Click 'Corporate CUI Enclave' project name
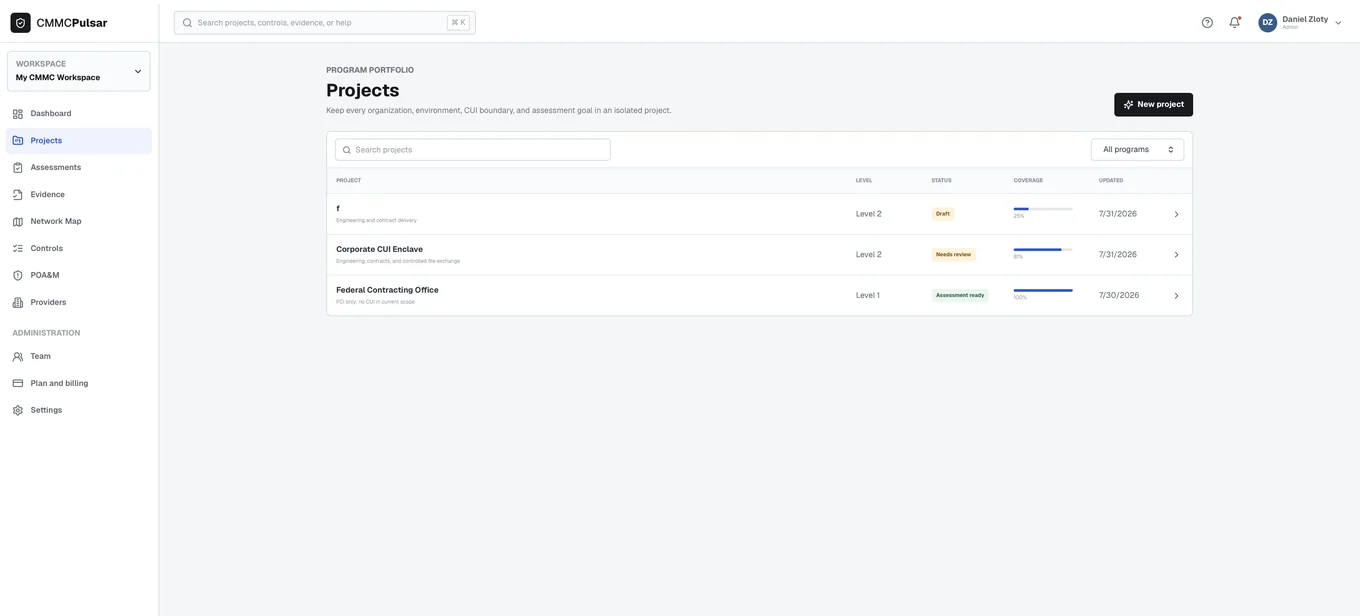 [379, 250]
